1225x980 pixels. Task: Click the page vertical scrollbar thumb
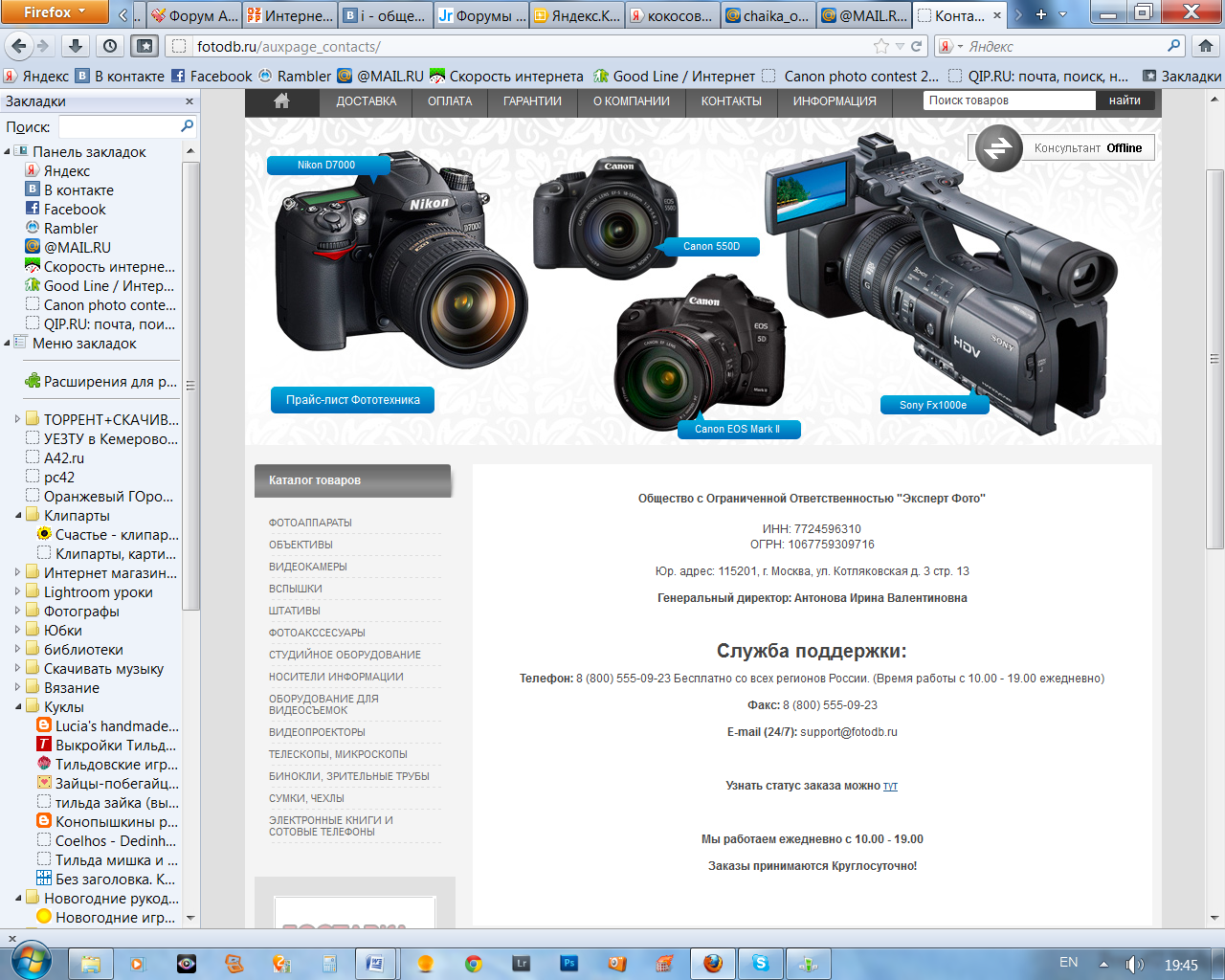pos(1214,359)
